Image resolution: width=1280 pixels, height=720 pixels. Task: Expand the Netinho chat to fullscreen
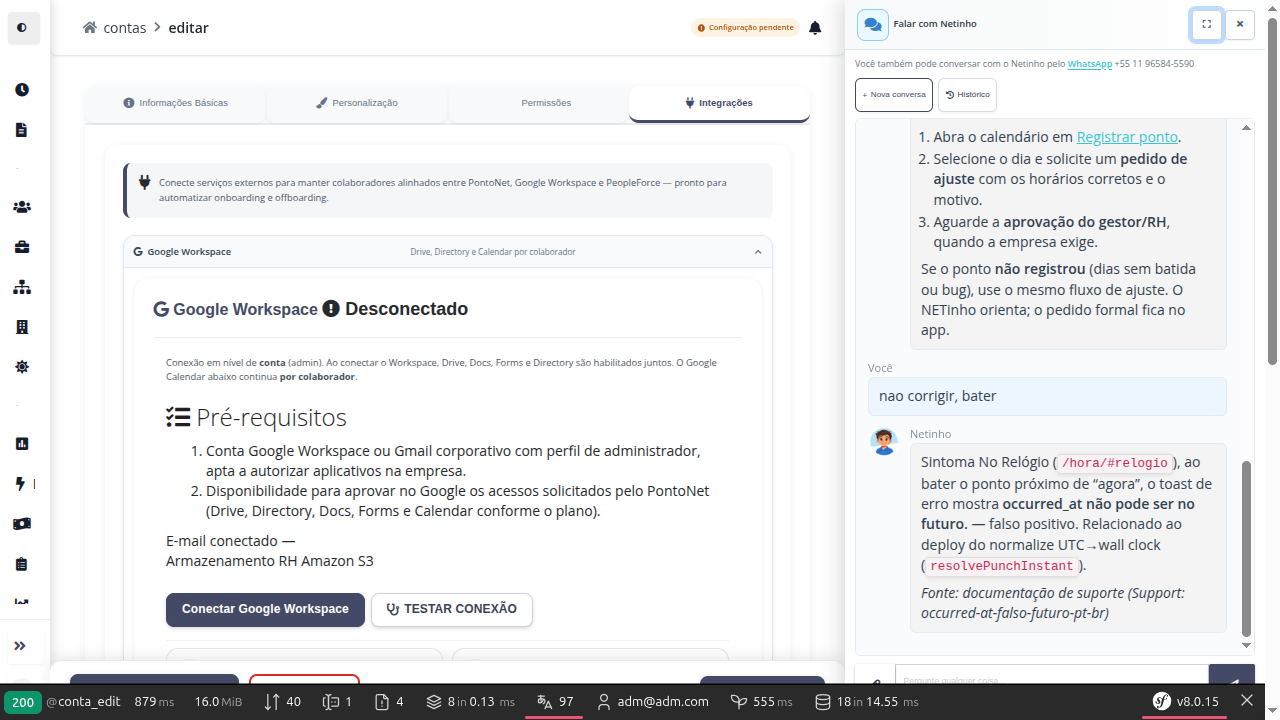pos(1207,24)
